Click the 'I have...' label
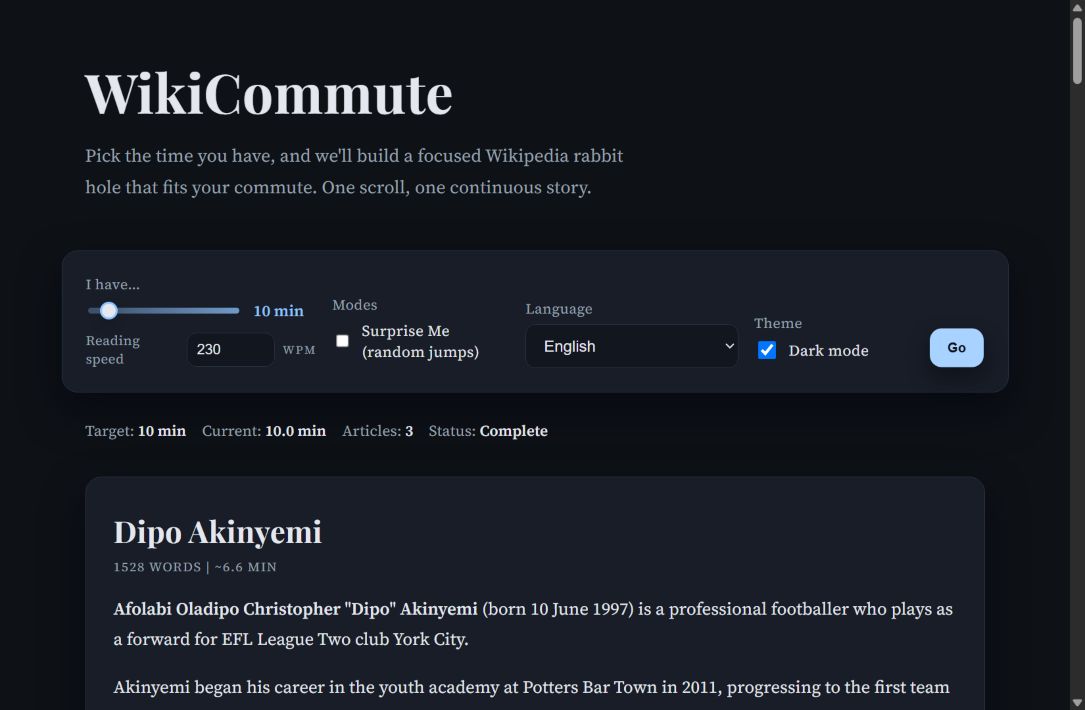The image size is (1085, 710). click(x=112, y=284)
